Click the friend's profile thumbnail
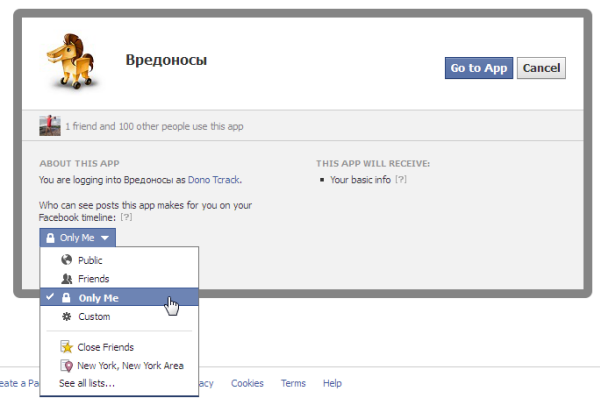 pos(50,125)
